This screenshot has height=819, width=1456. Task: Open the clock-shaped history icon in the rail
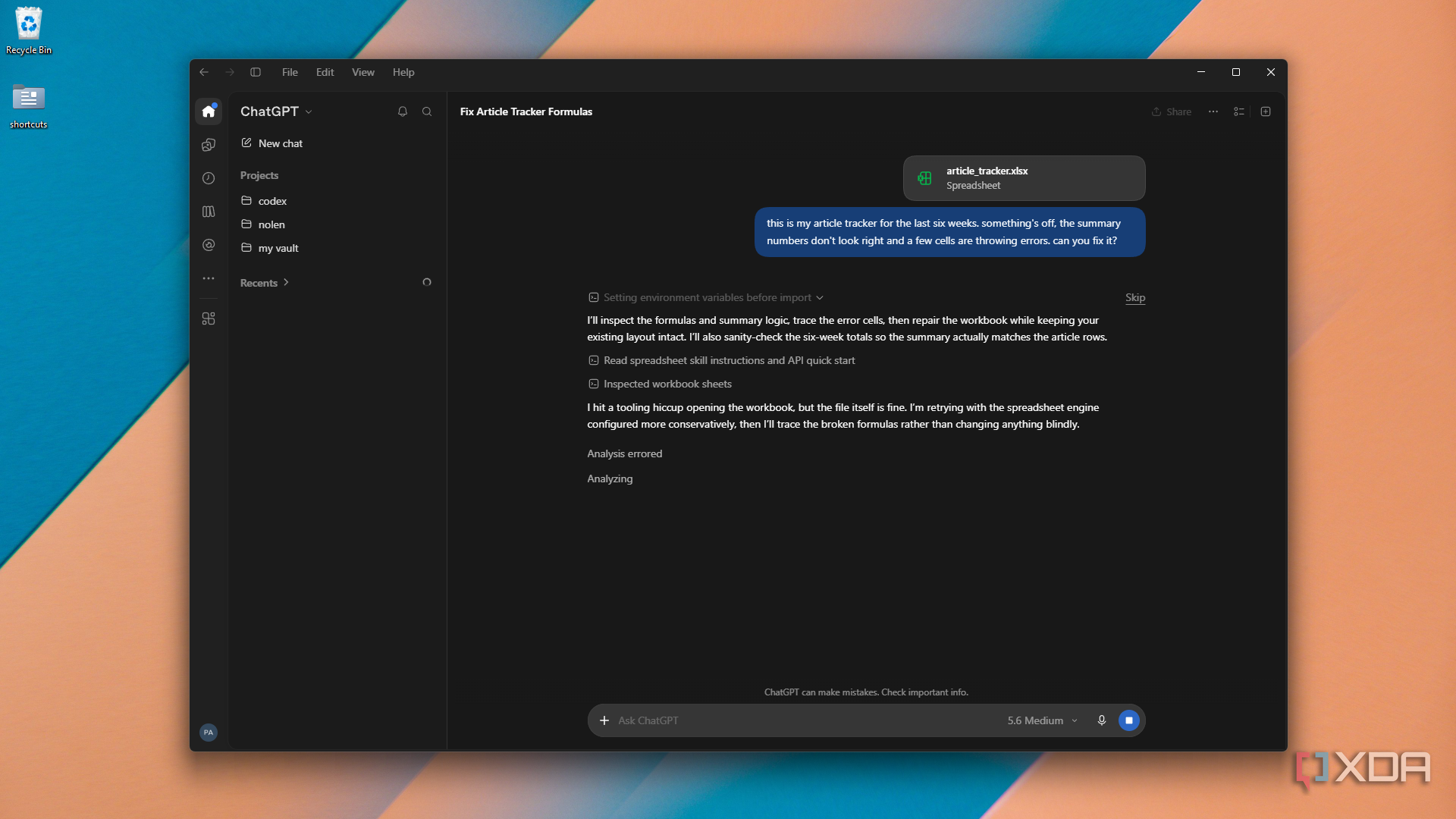[x=209, y=178]
